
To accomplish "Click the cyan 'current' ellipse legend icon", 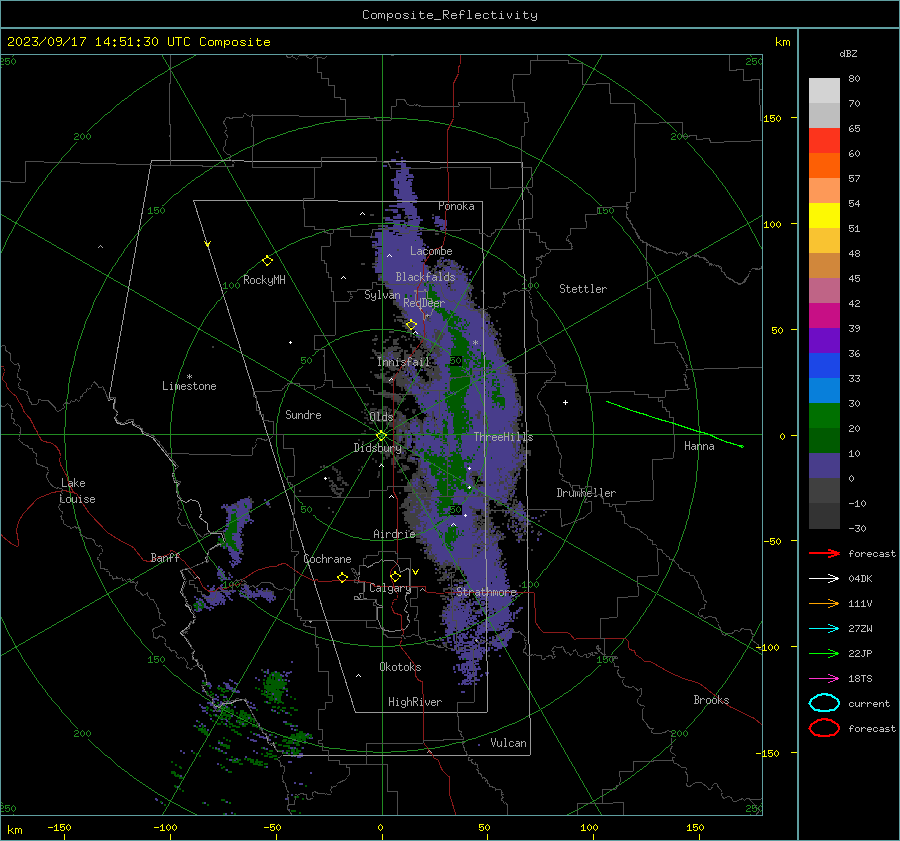I will click(x=824, y=703).
